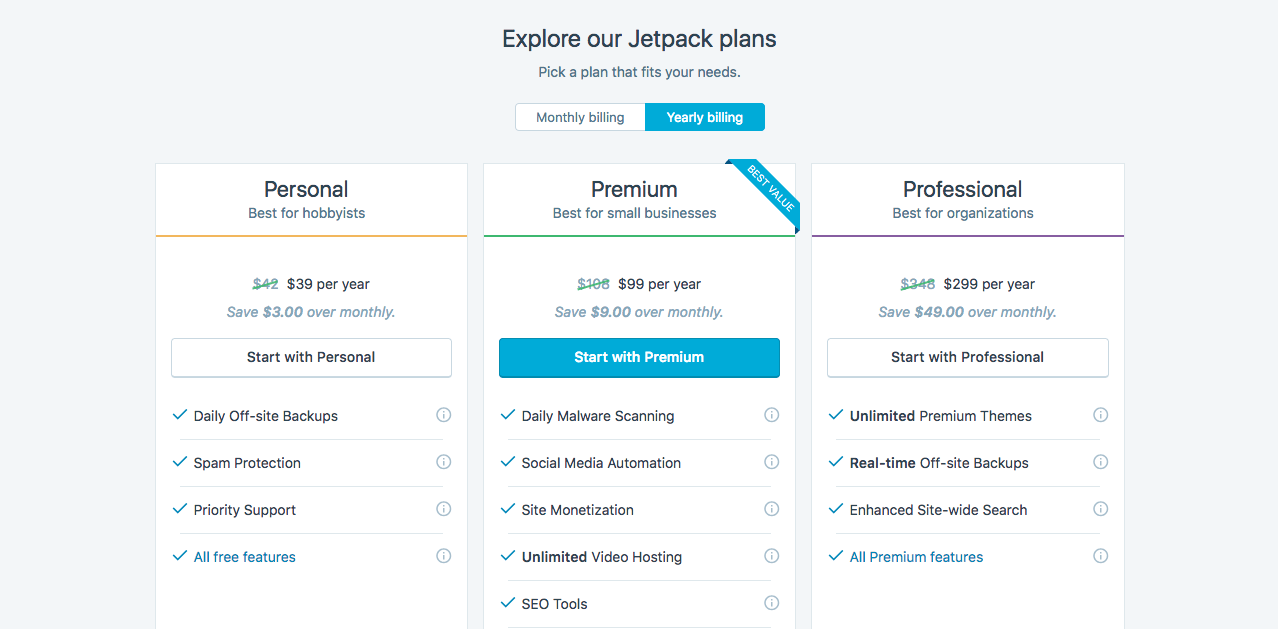This screenshot has width=1278, height=629.
Task: Select Start with Professional plan button
Action: 967,357
